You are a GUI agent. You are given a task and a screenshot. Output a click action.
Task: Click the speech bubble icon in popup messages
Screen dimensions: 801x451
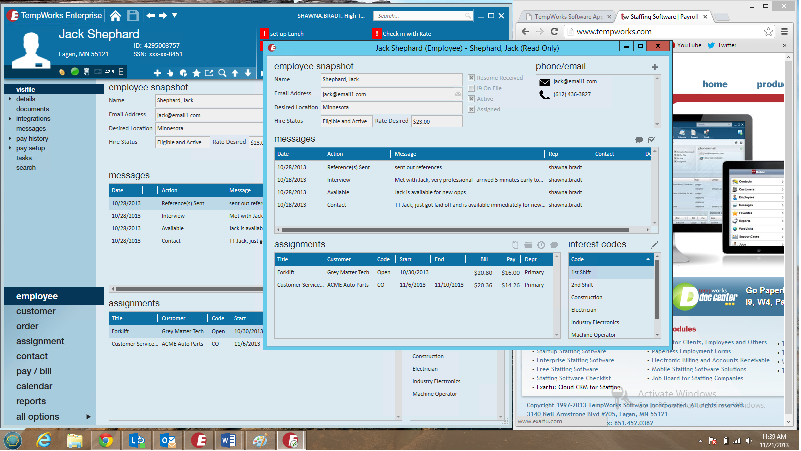click(639, 139)
